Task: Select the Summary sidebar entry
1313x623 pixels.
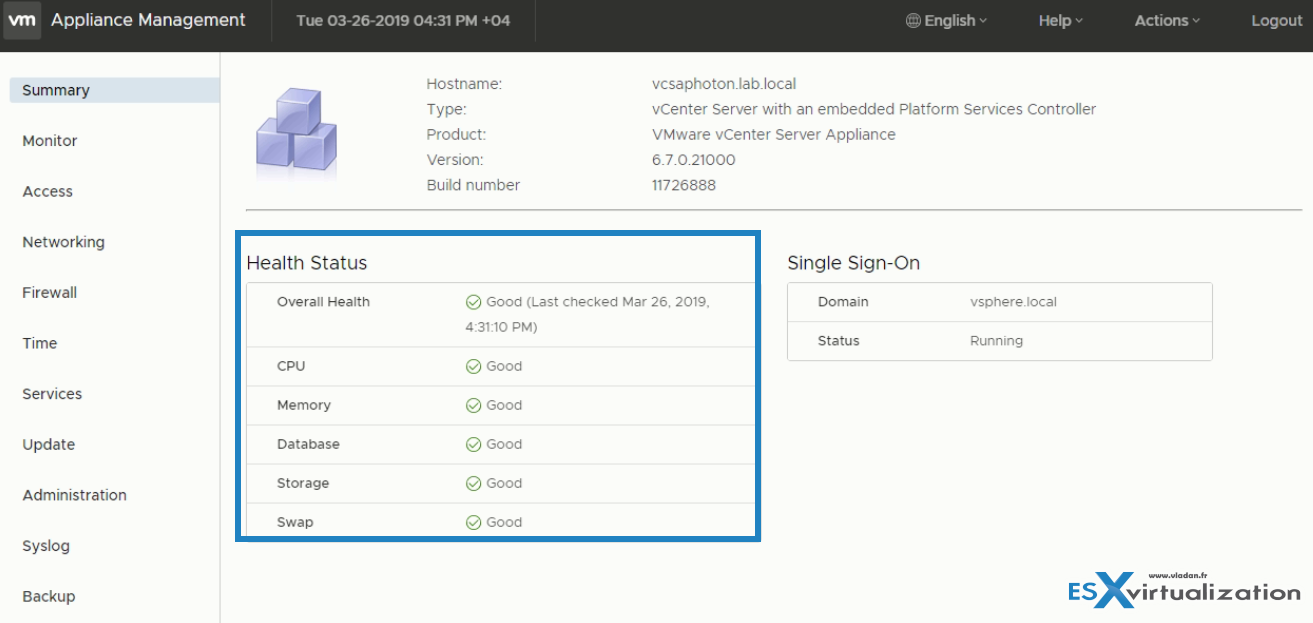Action: 55,89
